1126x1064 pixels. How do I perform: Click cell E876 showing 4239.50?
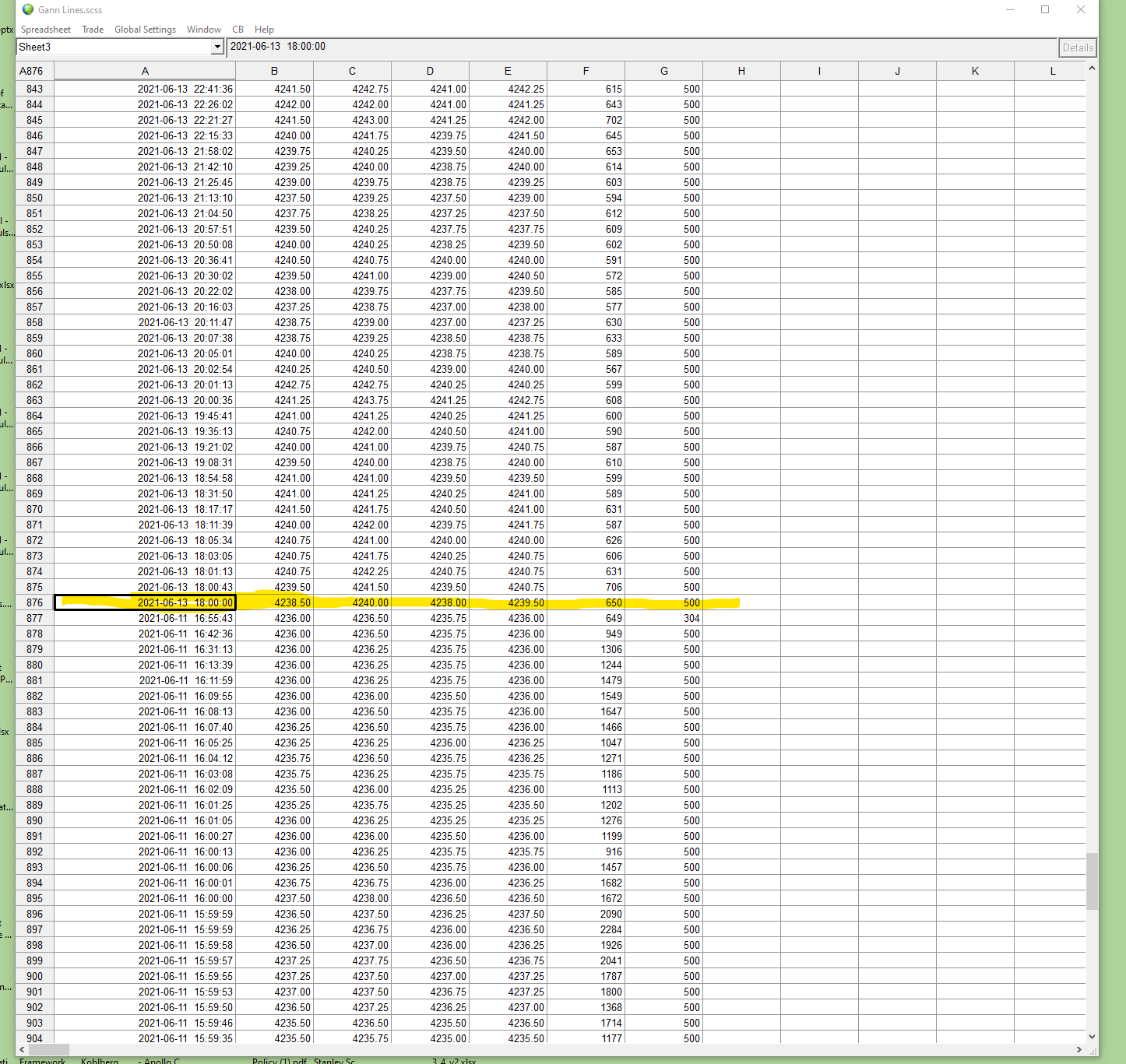(508, 602)
